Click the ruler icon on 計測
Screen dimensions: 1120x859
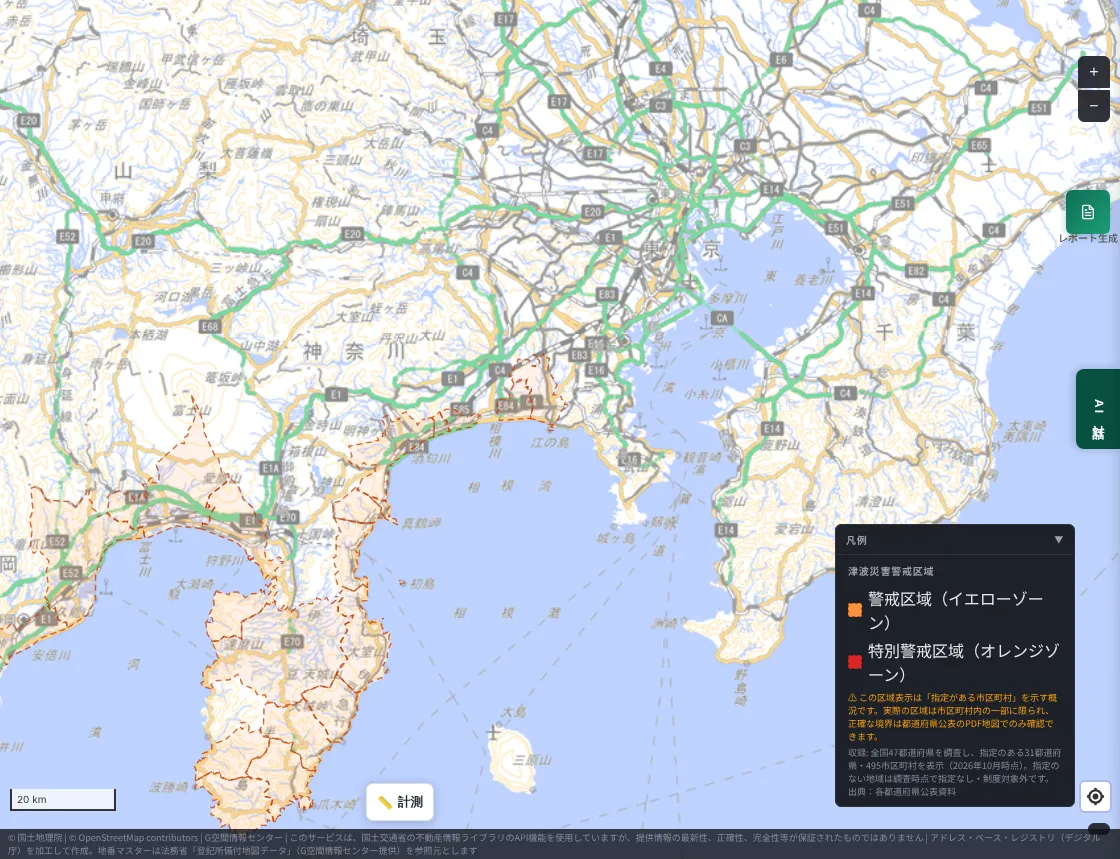pos(384,803)
